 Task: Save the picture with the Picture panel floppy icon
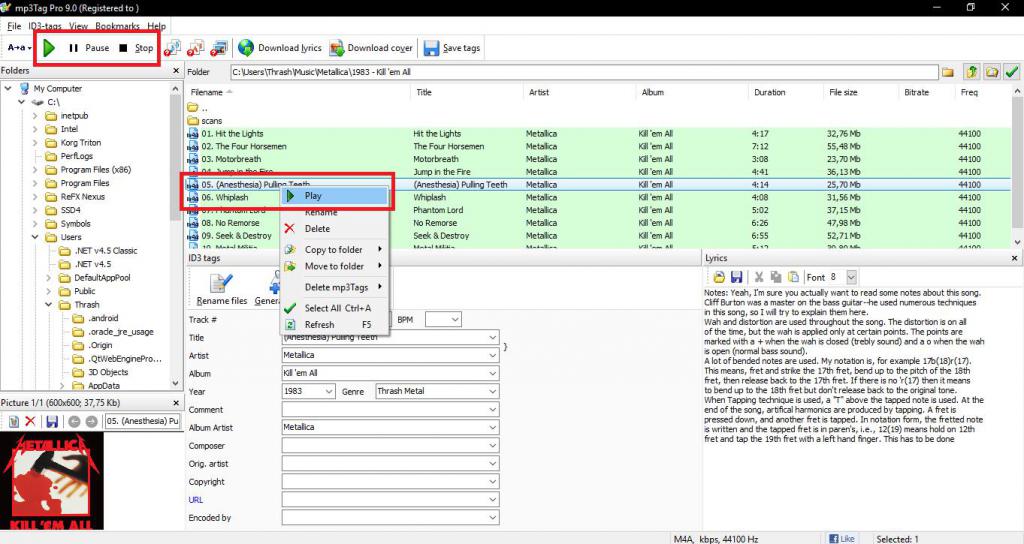click(x=52, y=421)
